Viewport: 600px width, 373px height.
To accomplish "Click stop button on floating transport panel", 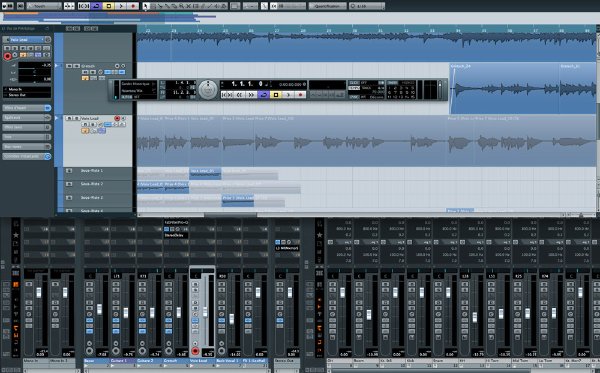I will point(275,94).
